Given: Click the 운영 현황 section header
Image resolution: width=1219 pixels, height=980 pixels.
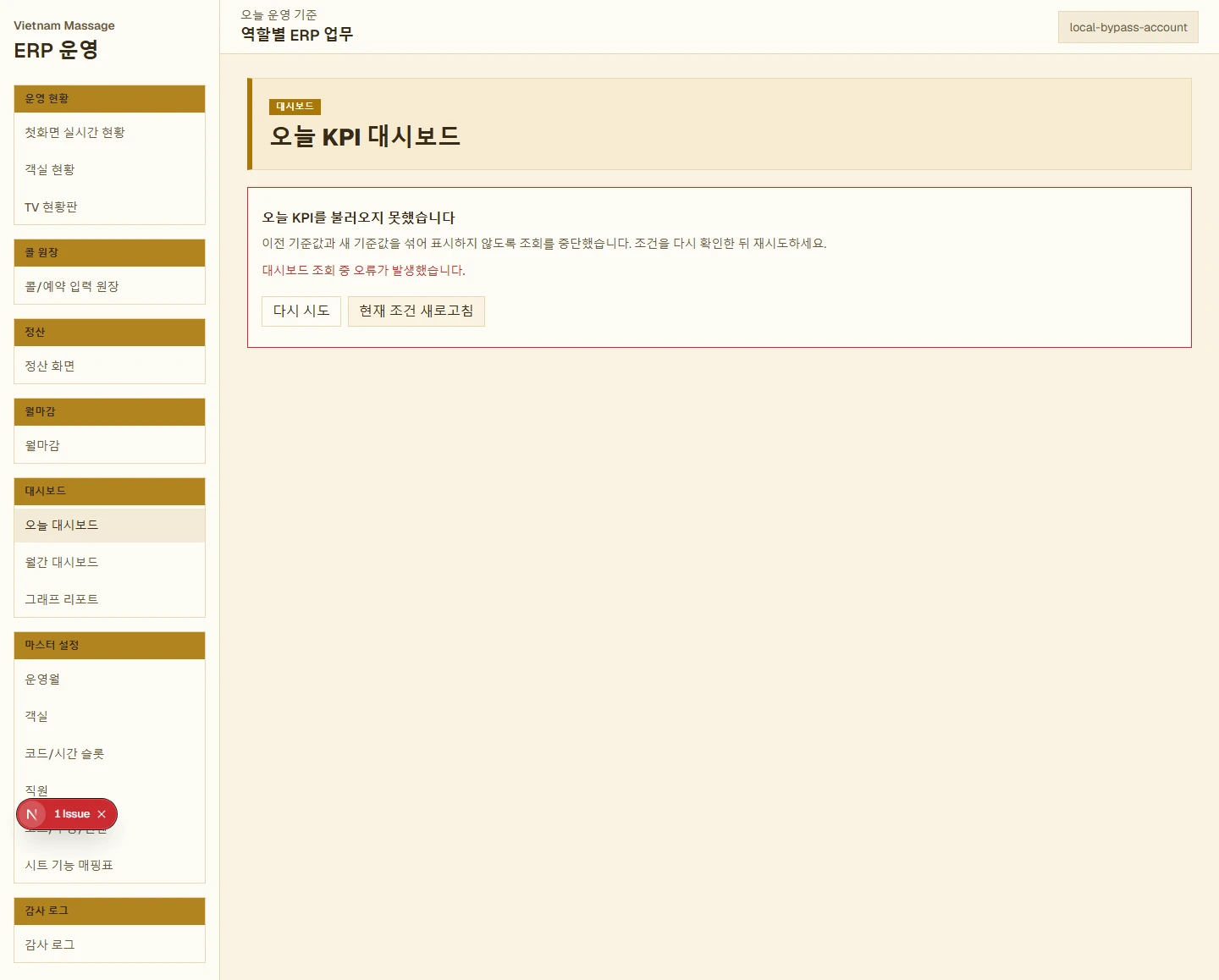Looking at the screenshot, I should [109, 99].
